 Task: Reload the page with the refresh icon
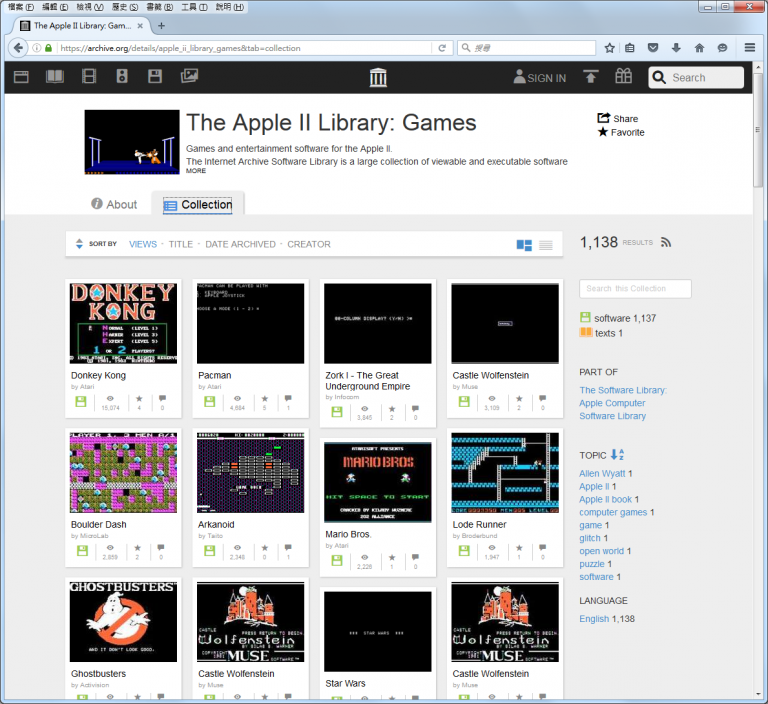click(442, 48)
